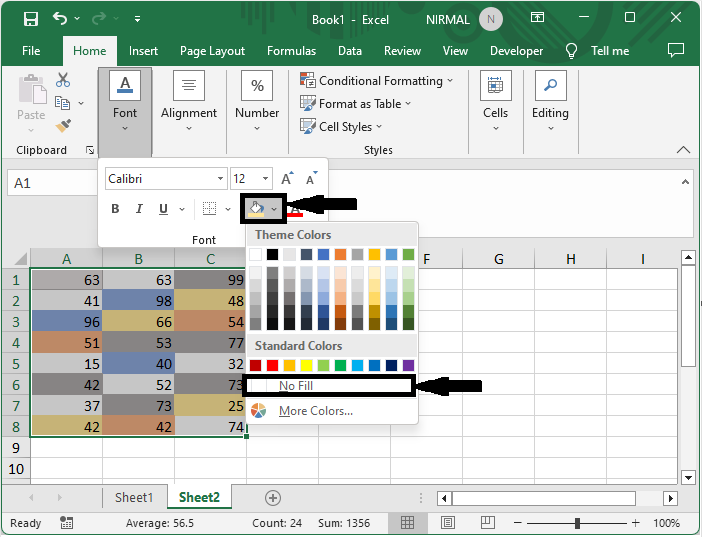This screenshot has width=702, height=537.
Task: Open More Colors dialog
Action: click(x=315, y=411)
